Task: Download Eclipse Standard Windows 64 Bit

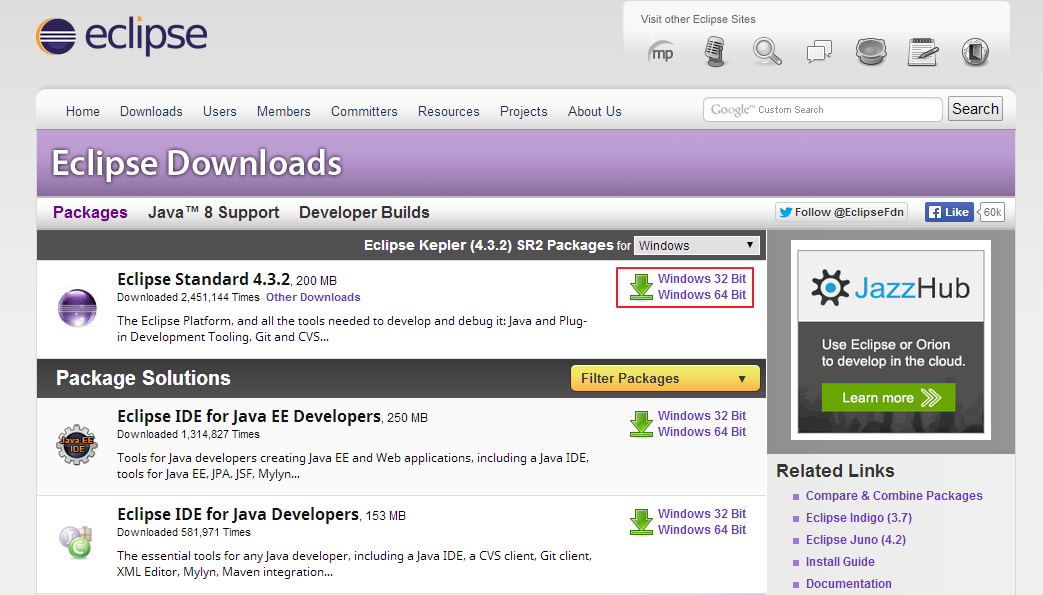Action: point(702,295)
